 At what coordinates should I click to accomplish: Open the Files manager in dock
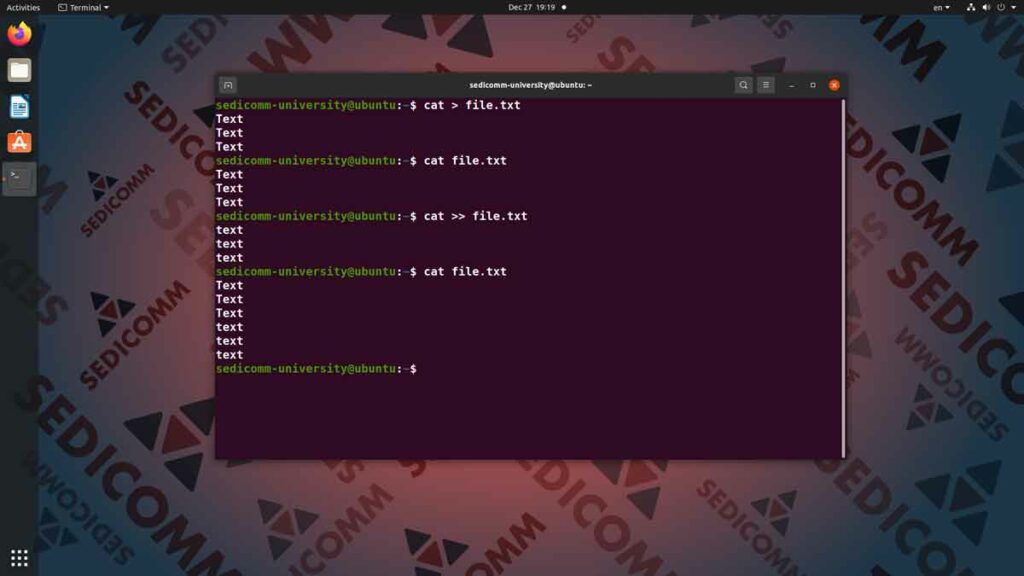[x=19, y=70]
